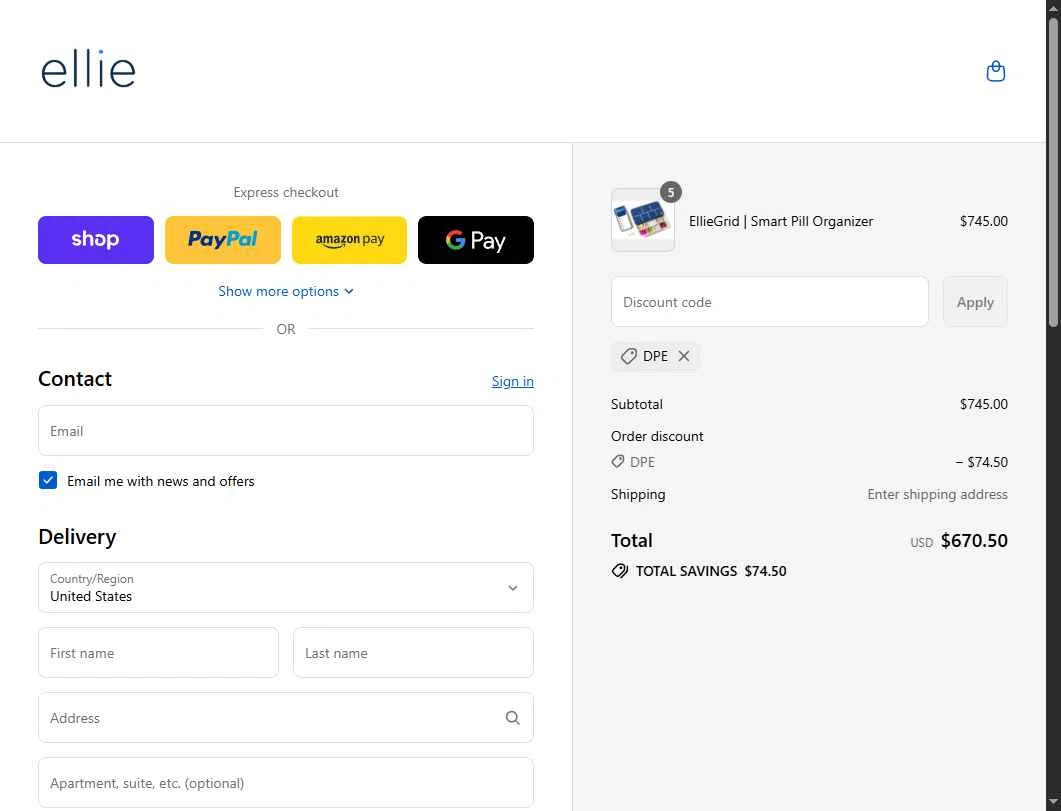Click the Enter shipping address text
1061x811 pixels.
coord(937,494)
